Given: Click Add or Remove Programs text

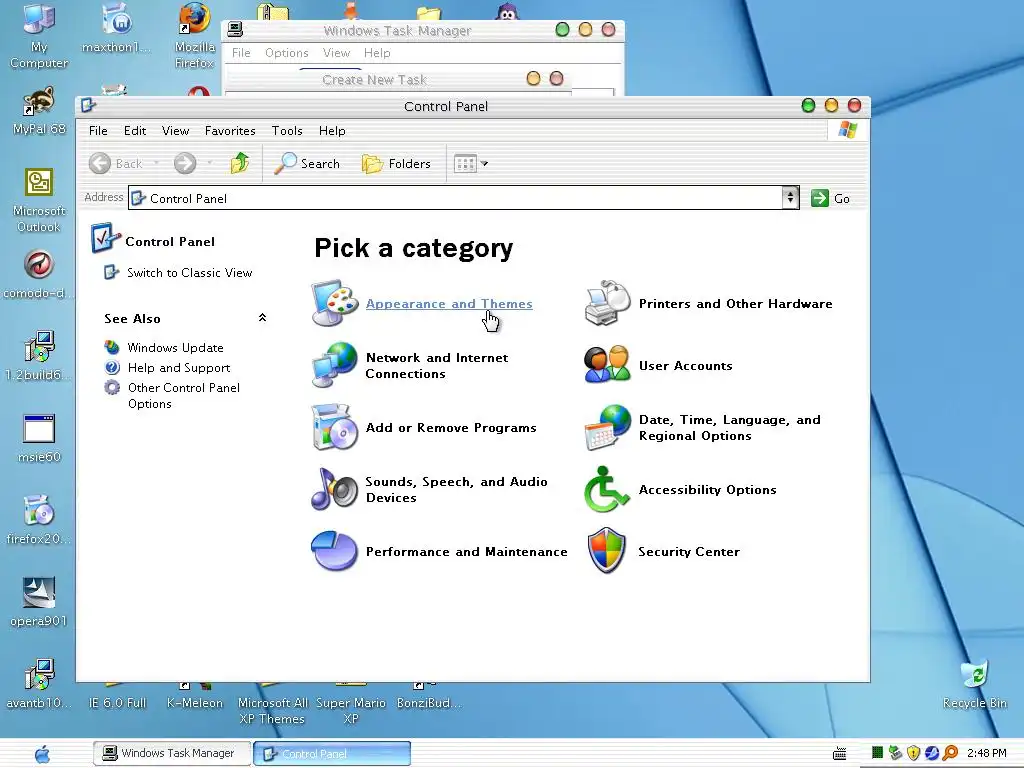Looking at the screenshot, I should tap(451, 428).
